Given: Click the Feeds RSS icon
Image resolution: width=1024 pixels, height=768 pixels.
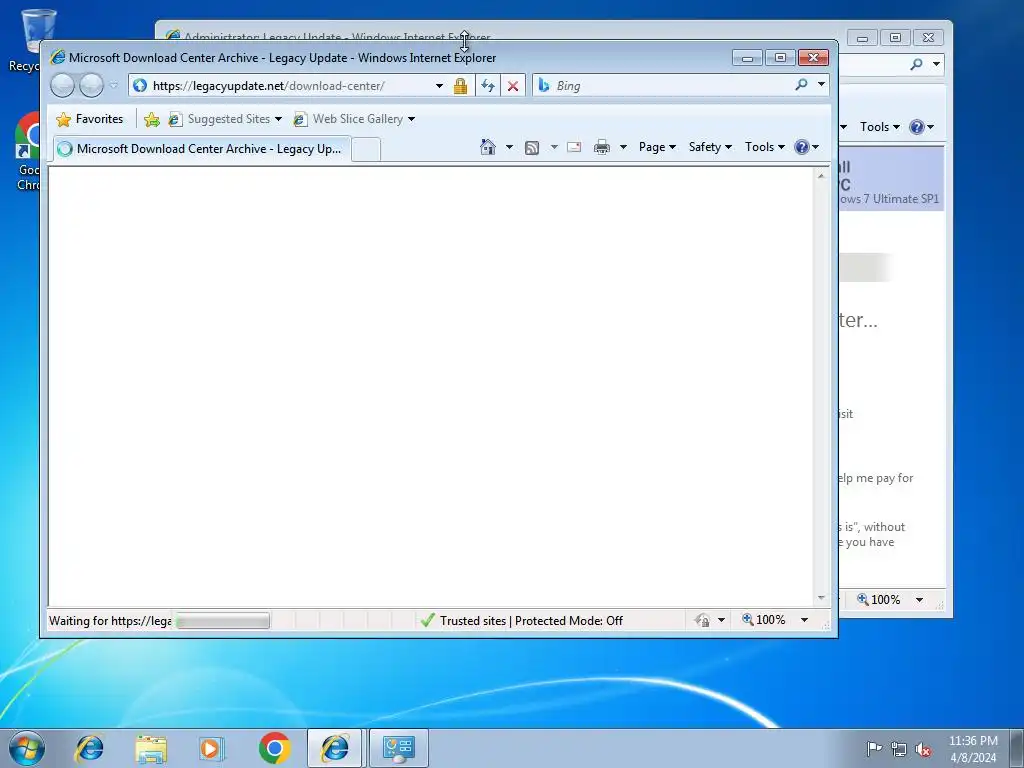Looking at the screenshot, I should [x=532, y=148].
